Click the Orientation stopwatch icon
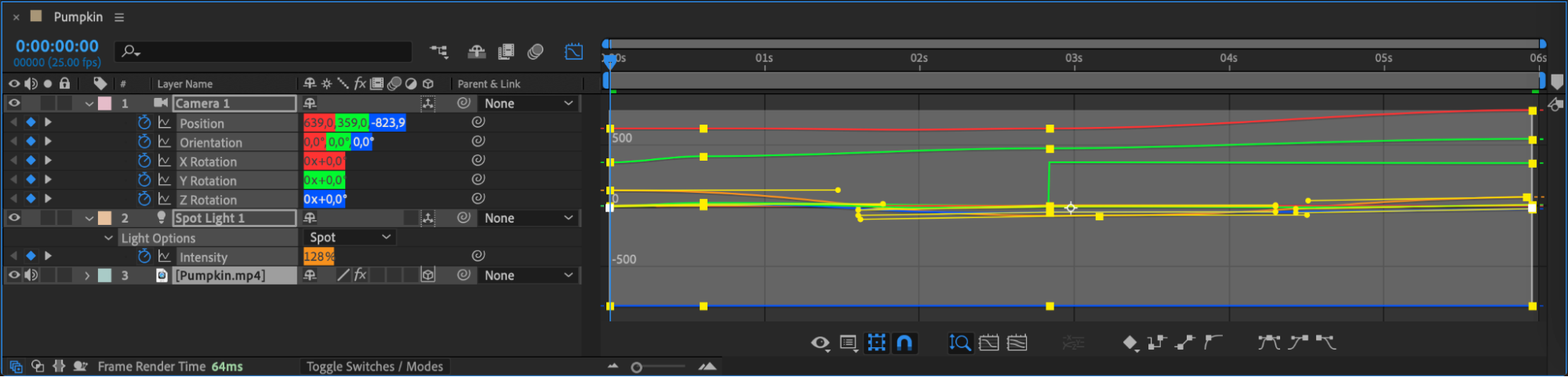This screenshot has height=377, width=1568. [x=144, y=142]
